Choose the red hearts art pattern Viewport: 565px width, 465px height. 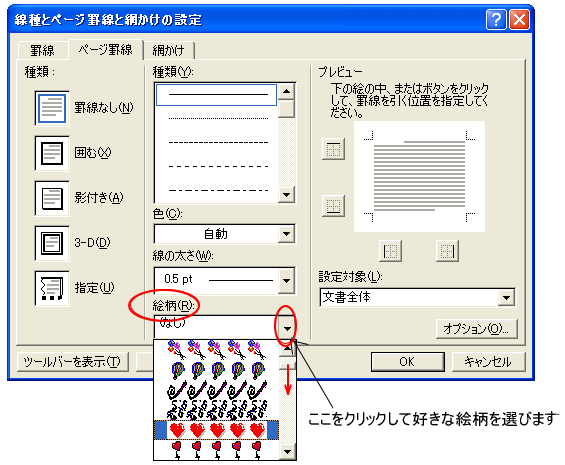(216, 430)
